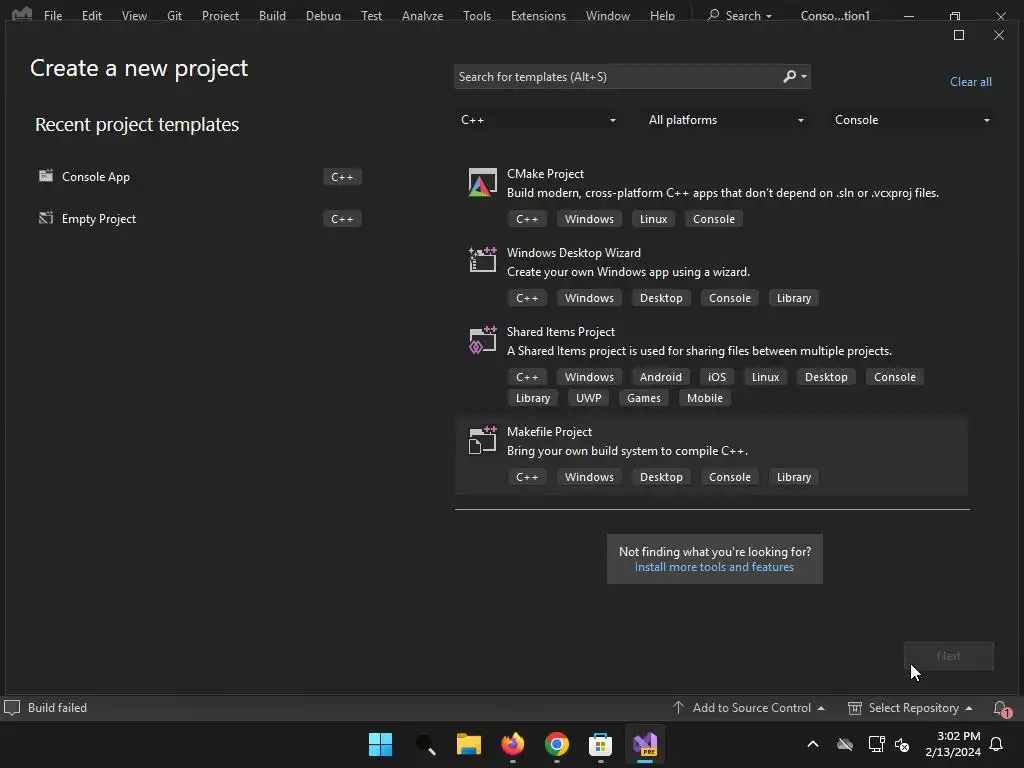Image resolution: width=1024 pixels, height=768 pixels.
Task: Open File Explorer from taskbar
Action: pos(469,744)
